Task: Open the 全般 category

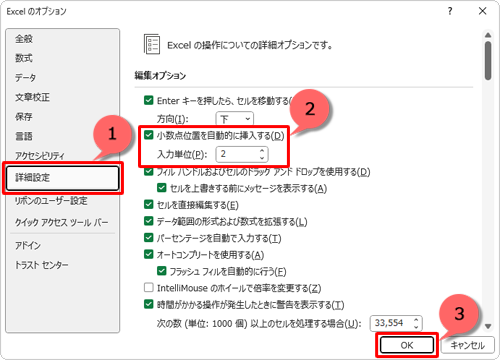Action: coord(24,39)
